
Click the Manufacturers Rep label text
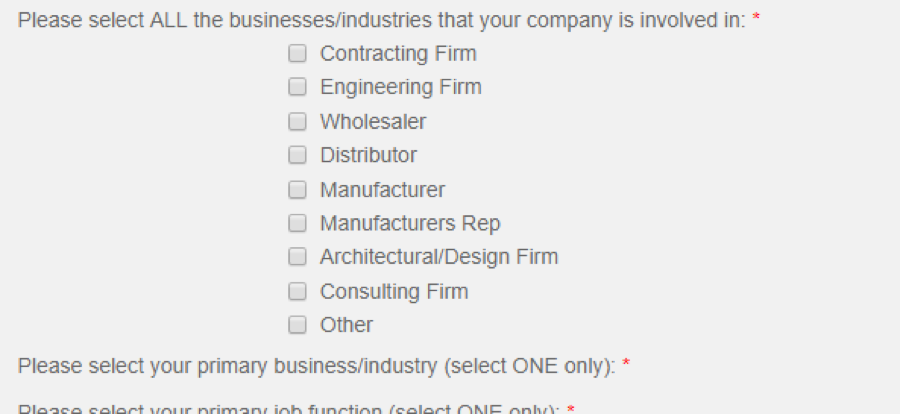(410, 223)
